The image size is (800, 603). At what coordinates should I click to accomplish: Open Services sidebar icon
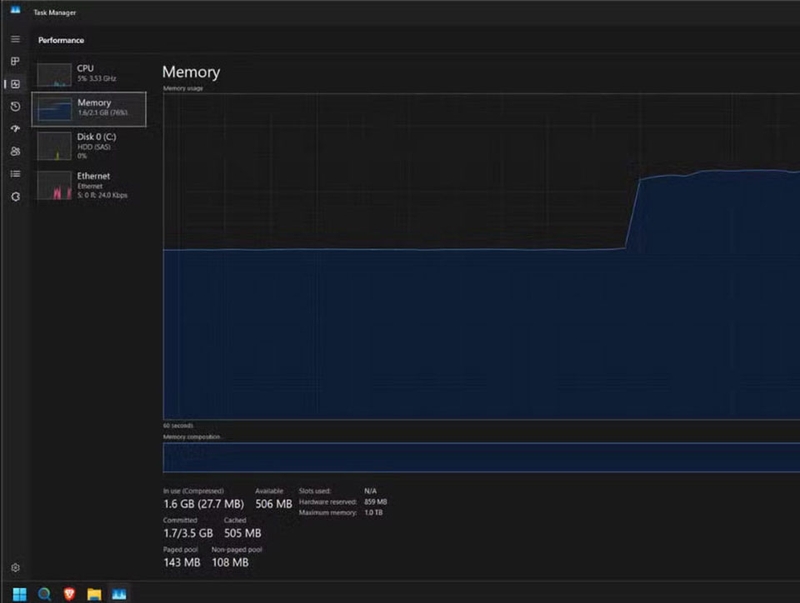tap(15, 196)
